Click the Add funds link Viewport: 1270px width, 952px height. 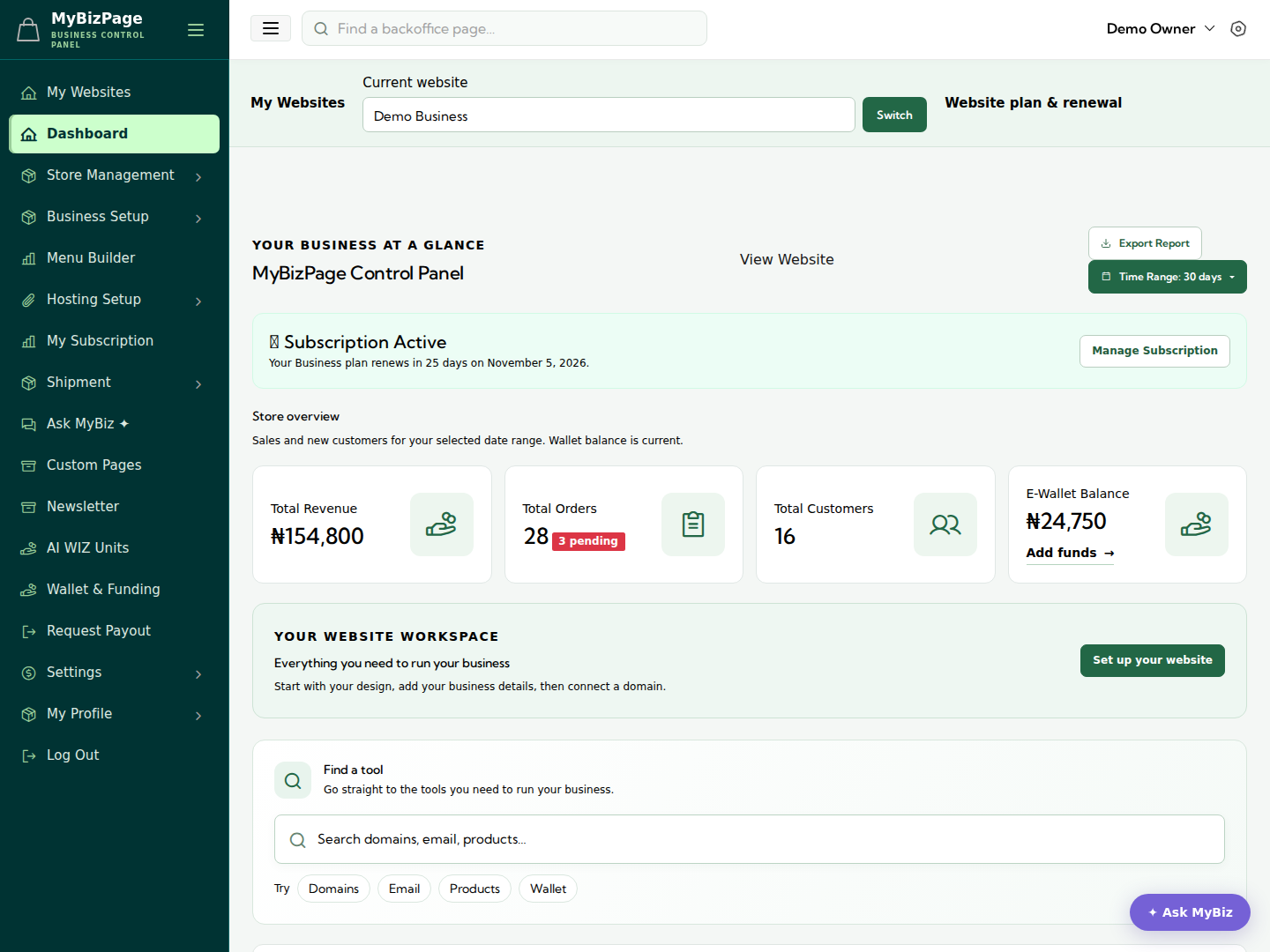[1070, 553]
